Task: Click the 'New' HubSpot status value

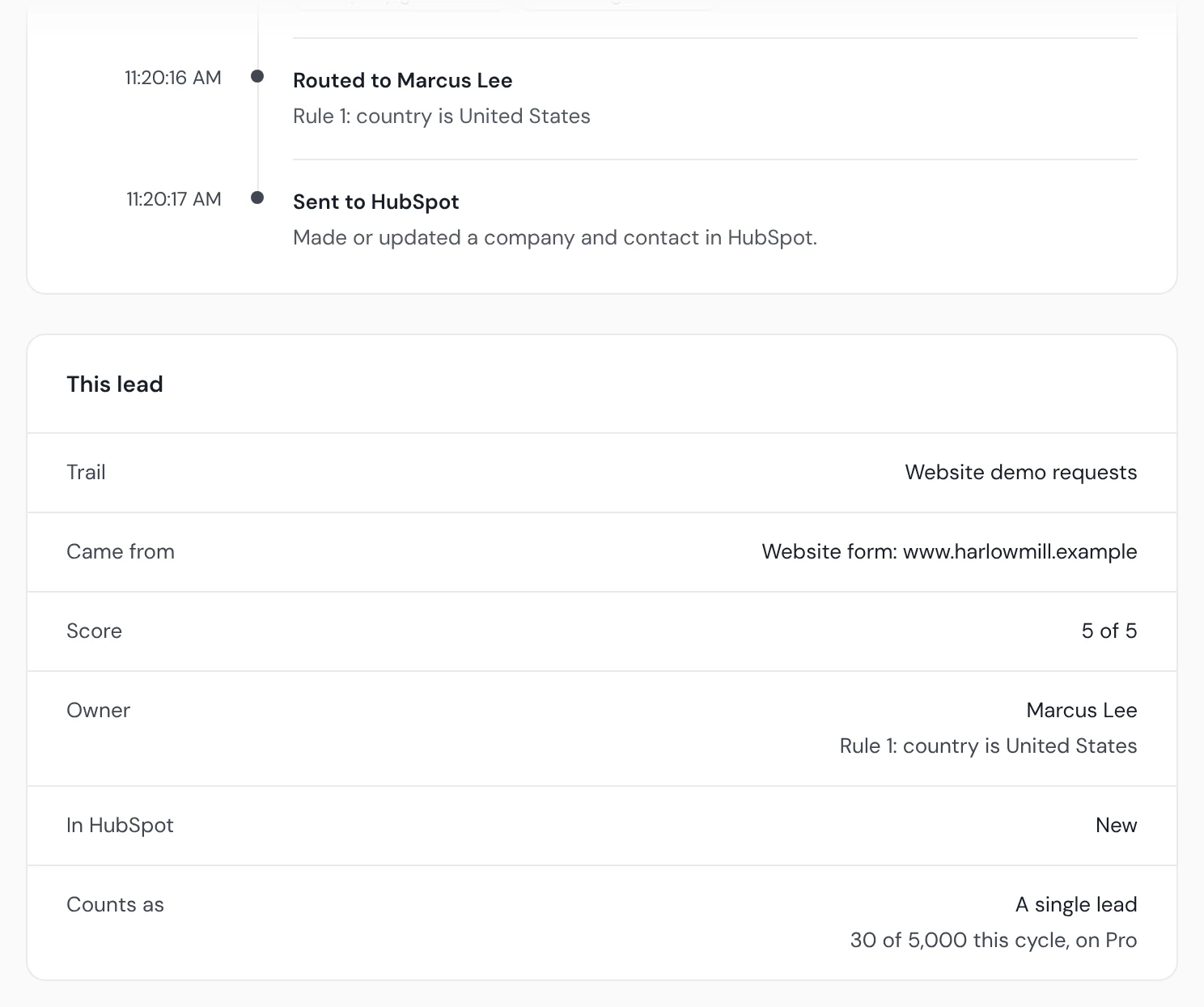Action: [1116, 825]
